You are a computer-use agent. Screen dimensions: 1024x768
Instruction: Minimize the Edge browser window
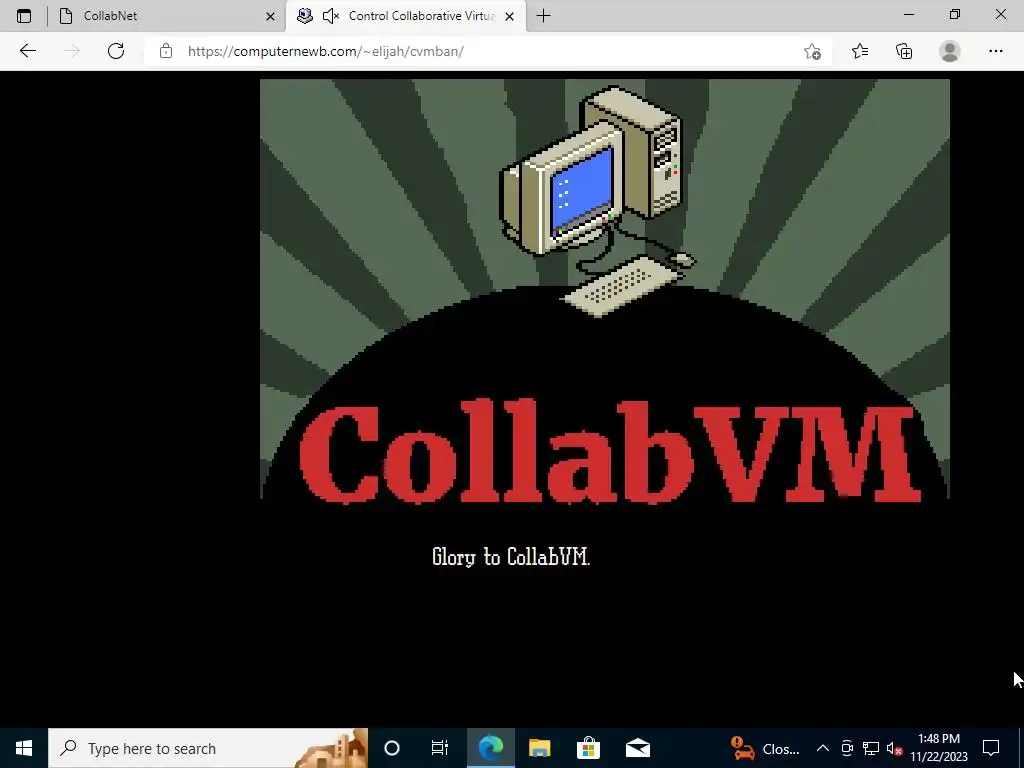(x=909, y=14)
